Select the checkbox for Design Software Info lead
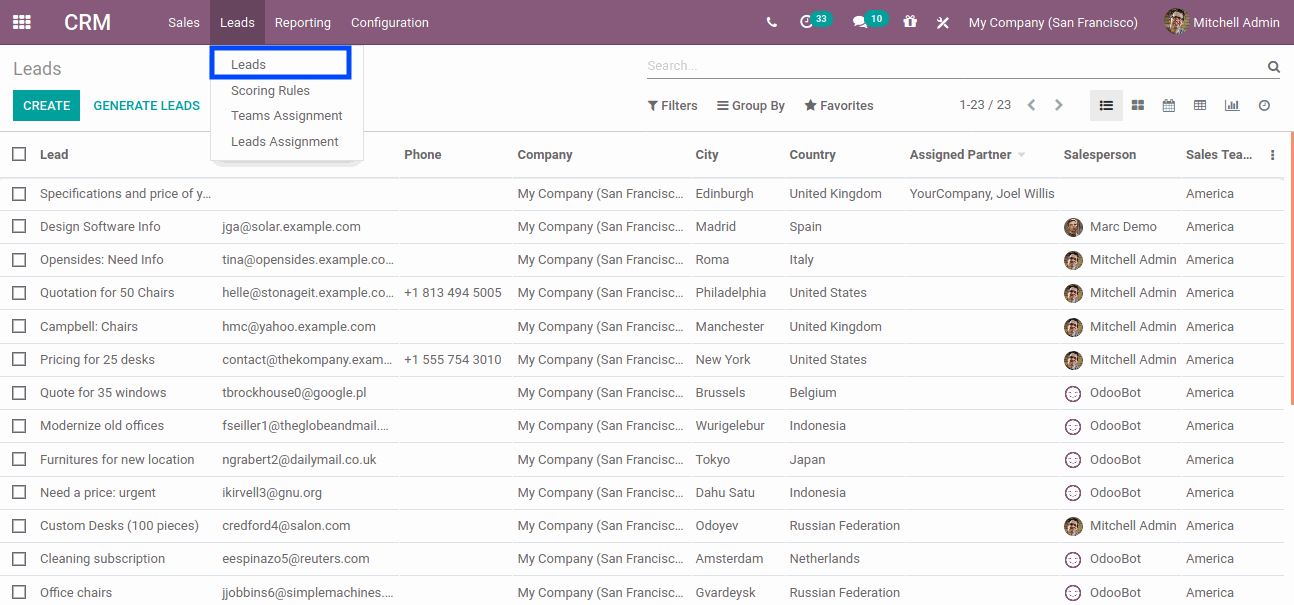Screen dimensions: 1294x605 (x=18, y=226)
